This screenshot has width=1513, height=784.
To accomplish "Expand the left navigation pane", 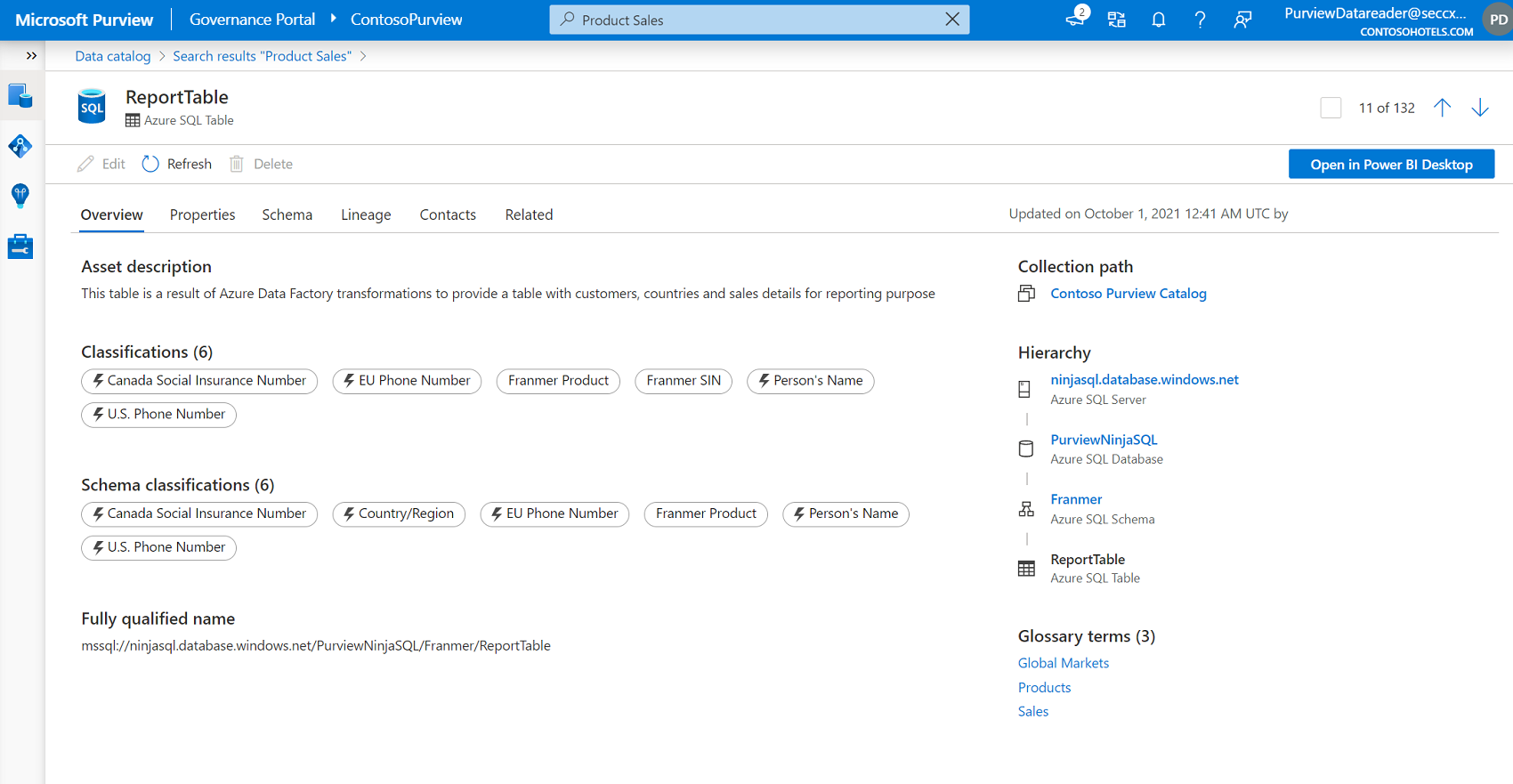I will click(31, 56).
